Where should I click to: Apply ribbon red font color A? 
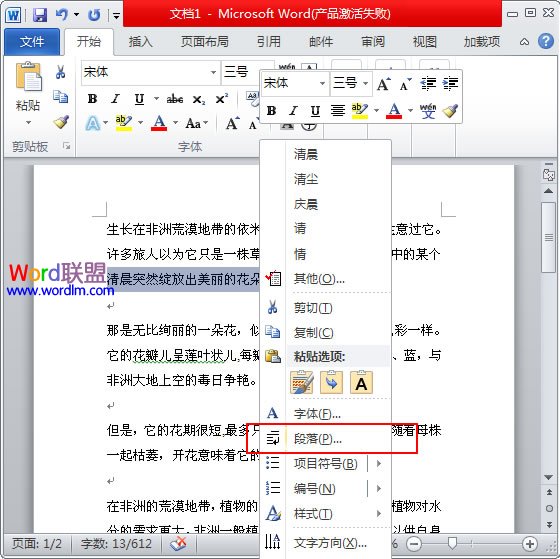159,123
